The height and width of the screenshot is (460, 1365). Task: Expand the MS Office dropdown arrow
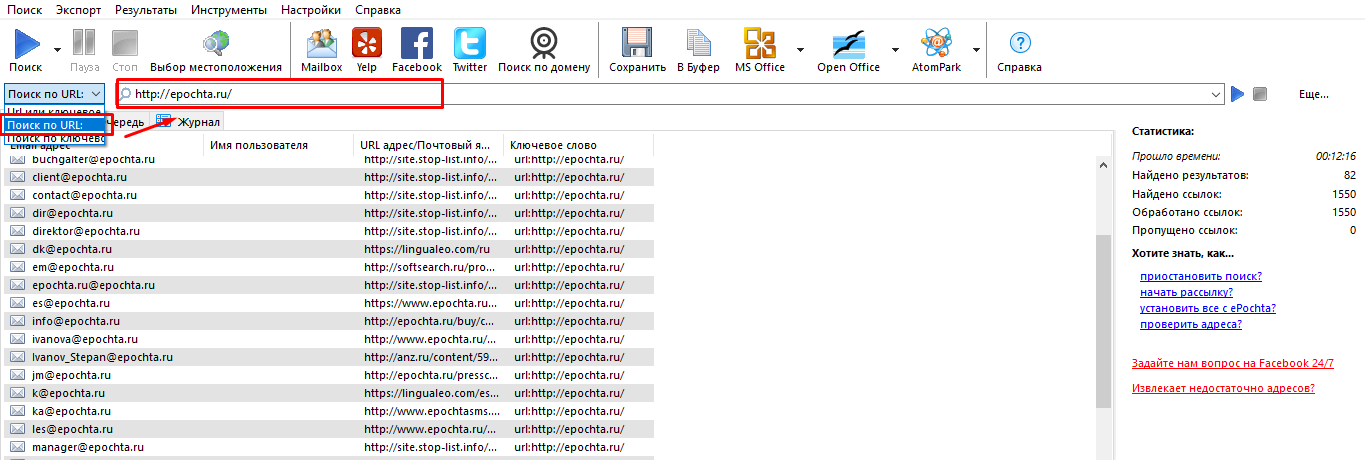[x=801, y=49]
